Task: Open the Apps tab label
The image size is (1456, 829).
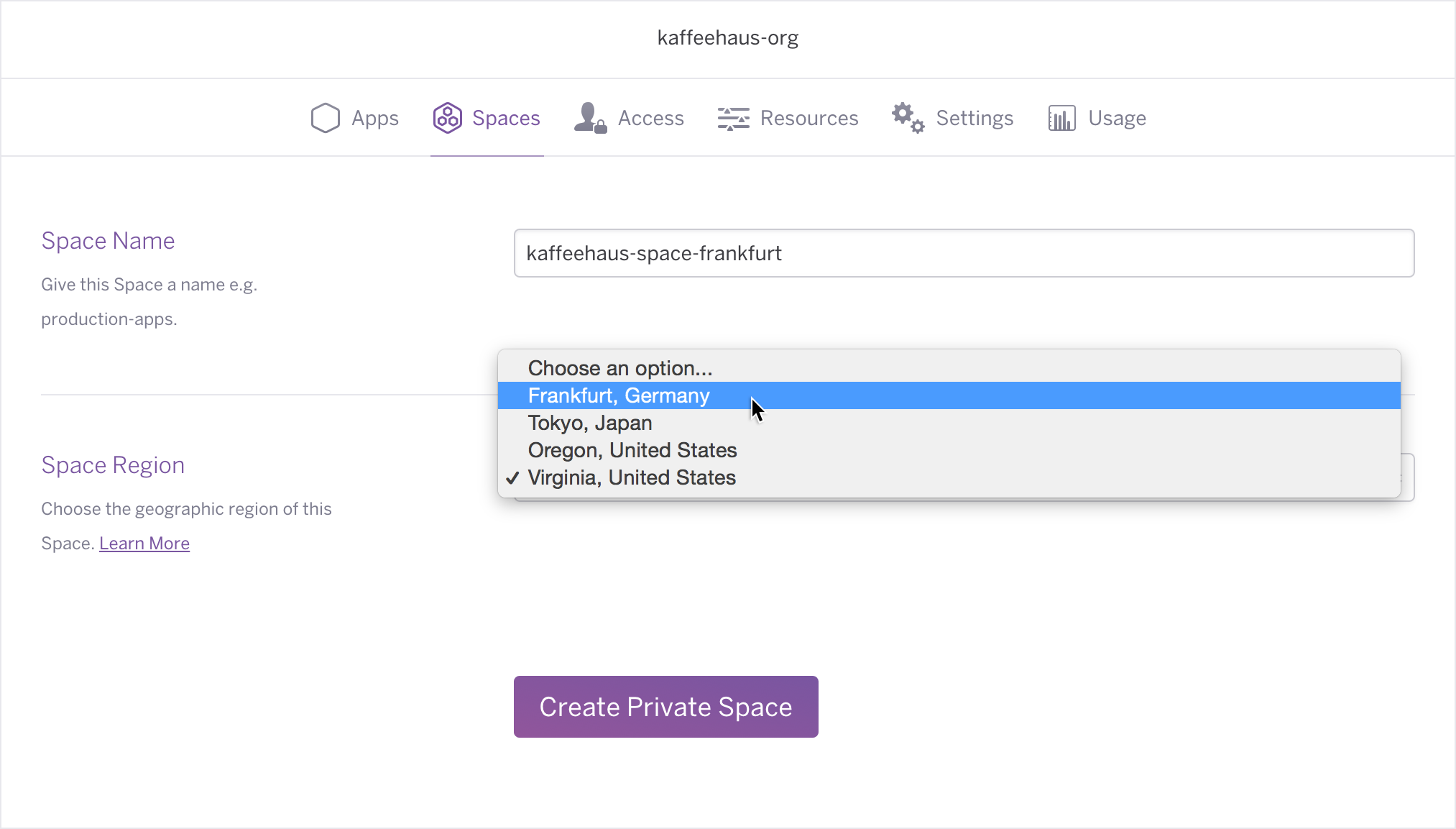Action: 374,118
